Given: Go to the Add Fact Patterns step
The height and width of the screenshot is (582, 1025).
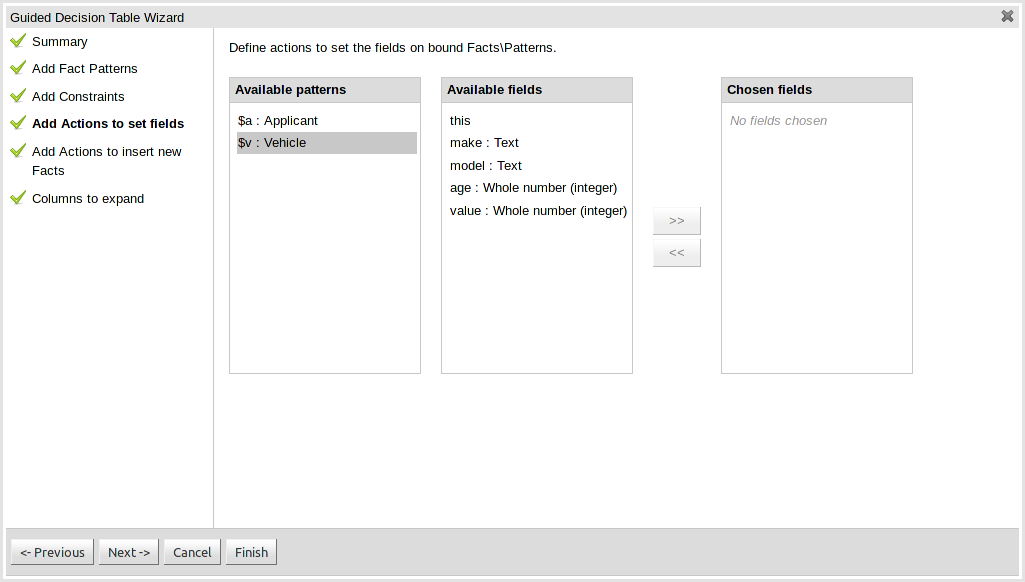Looking at the screenshot, I should (85, 69).
